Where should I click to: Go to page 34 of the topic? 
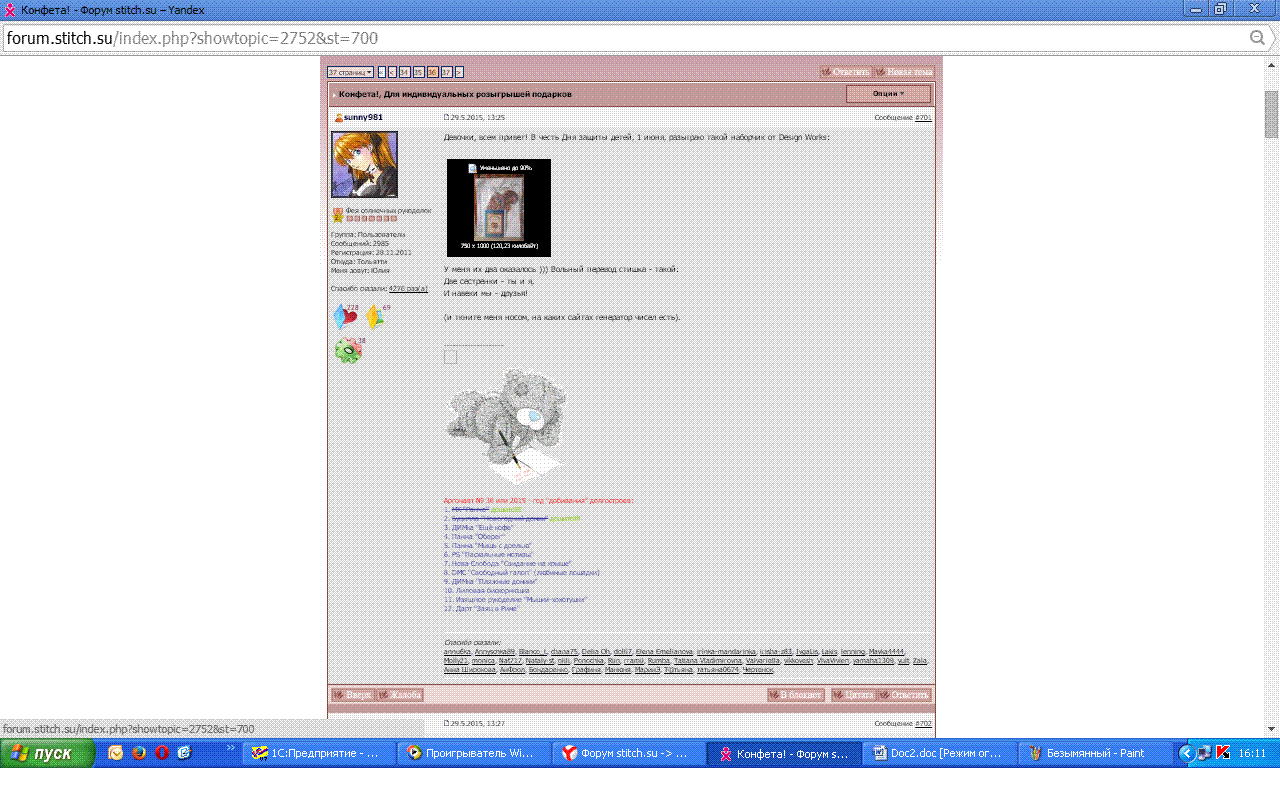[x=404, y=72]
